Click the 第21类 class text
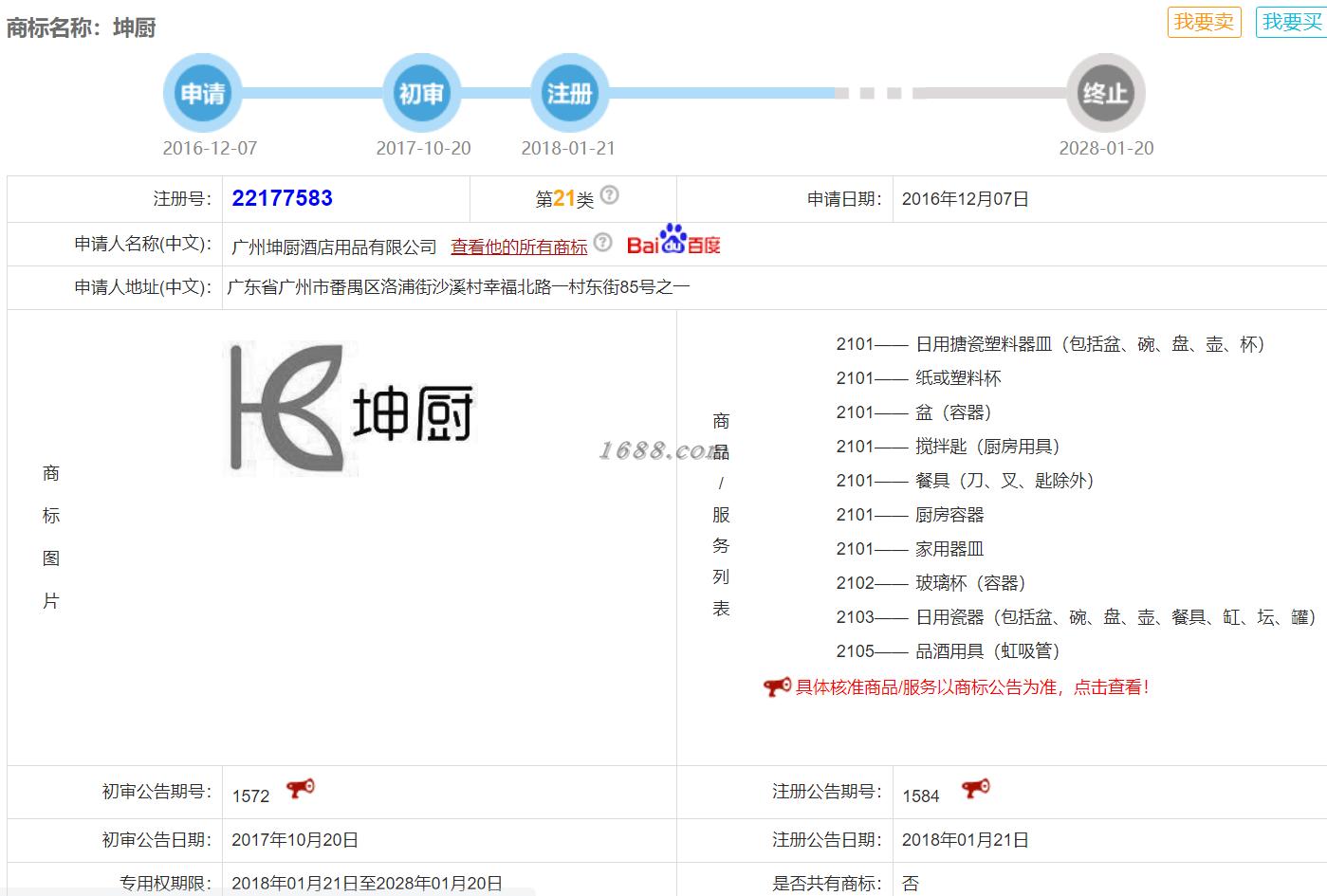 [x=564, y=198]
